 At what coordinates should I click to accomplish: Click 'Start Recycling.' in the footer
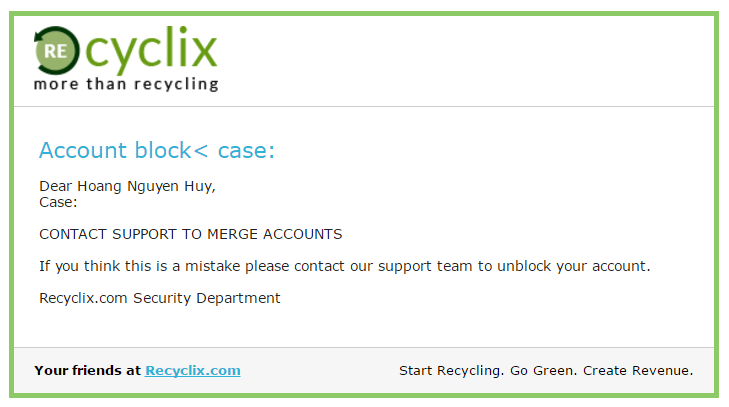coord(450,370)
